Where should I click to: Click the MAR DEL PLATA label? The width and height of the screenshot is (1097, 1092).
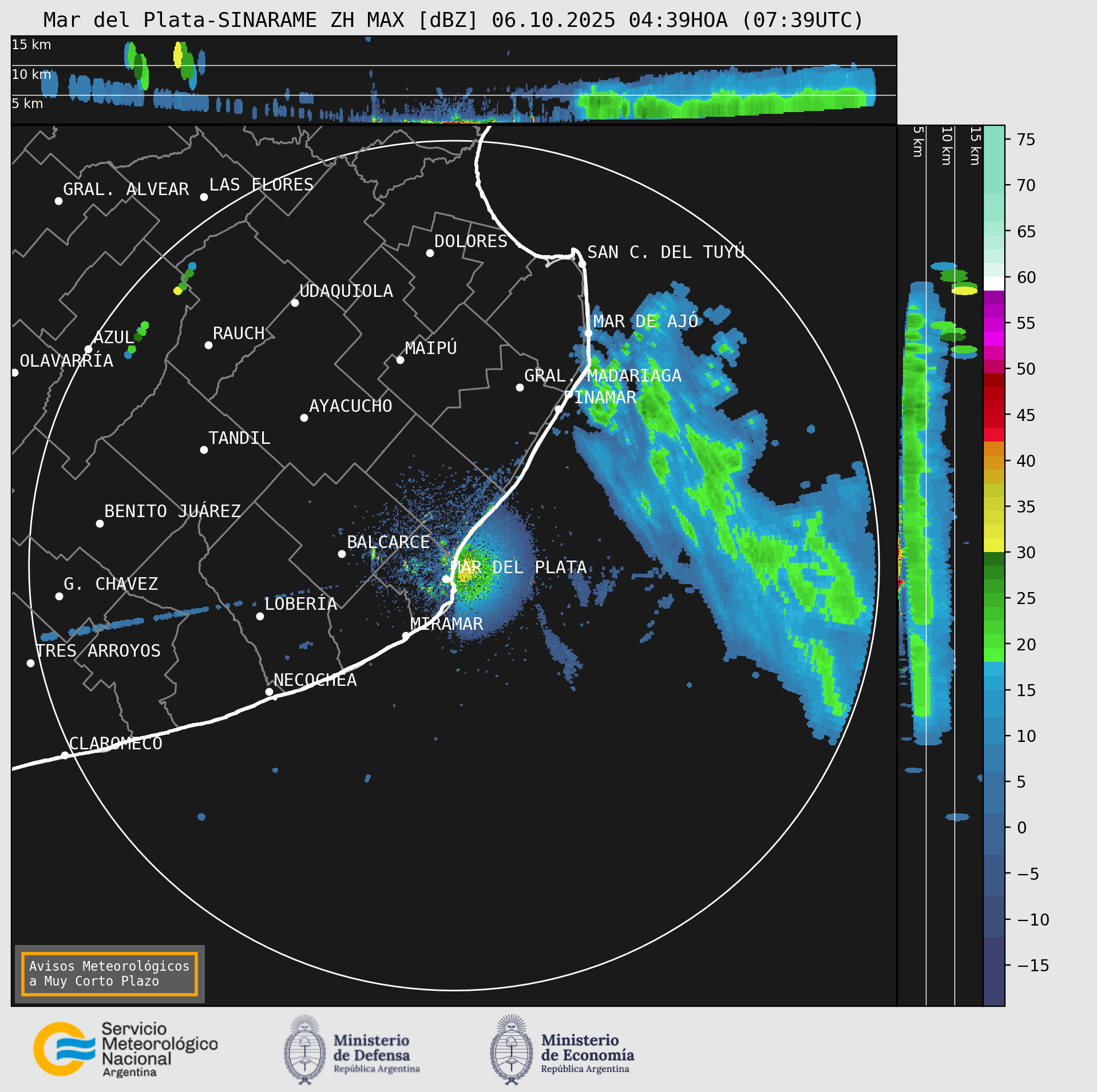pos(518,567)
